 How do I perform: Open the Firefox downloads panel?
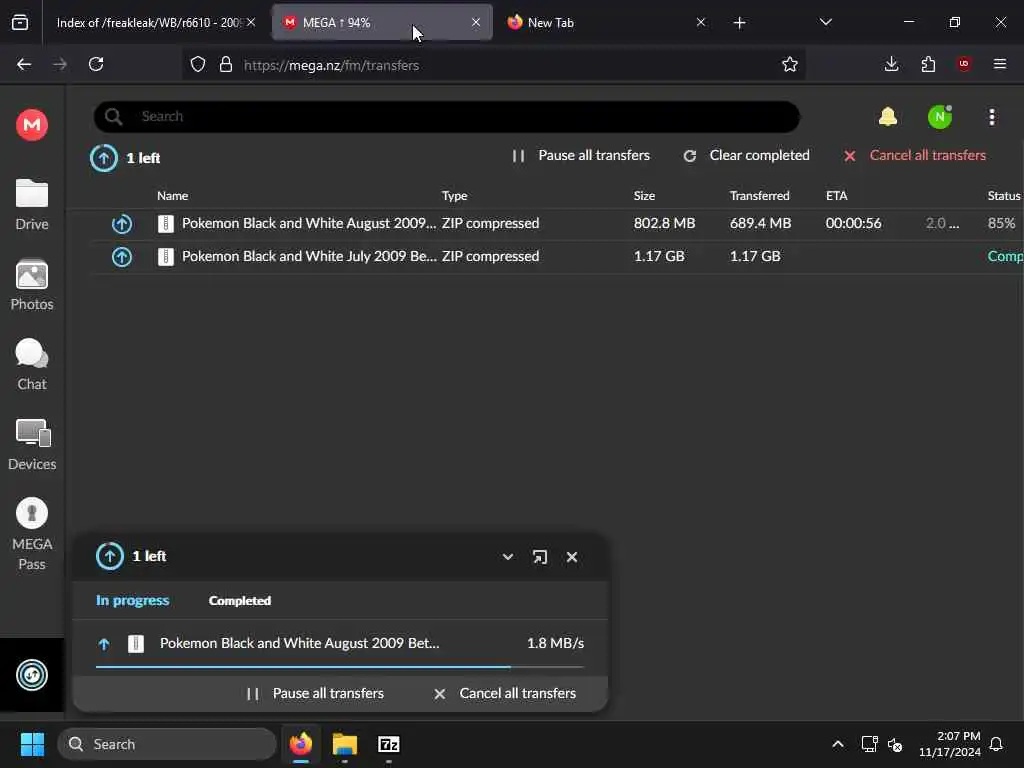pos(891,64)
